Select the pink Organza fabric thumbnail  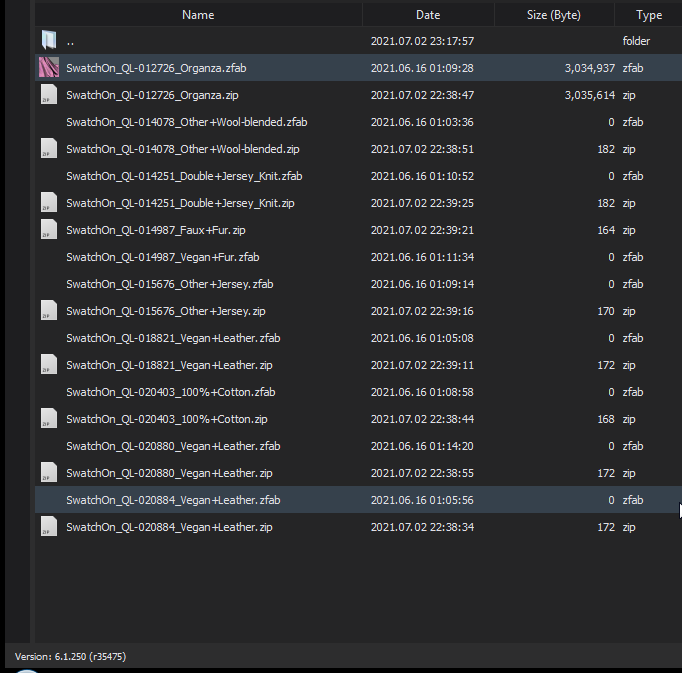(x=49, y=67)
